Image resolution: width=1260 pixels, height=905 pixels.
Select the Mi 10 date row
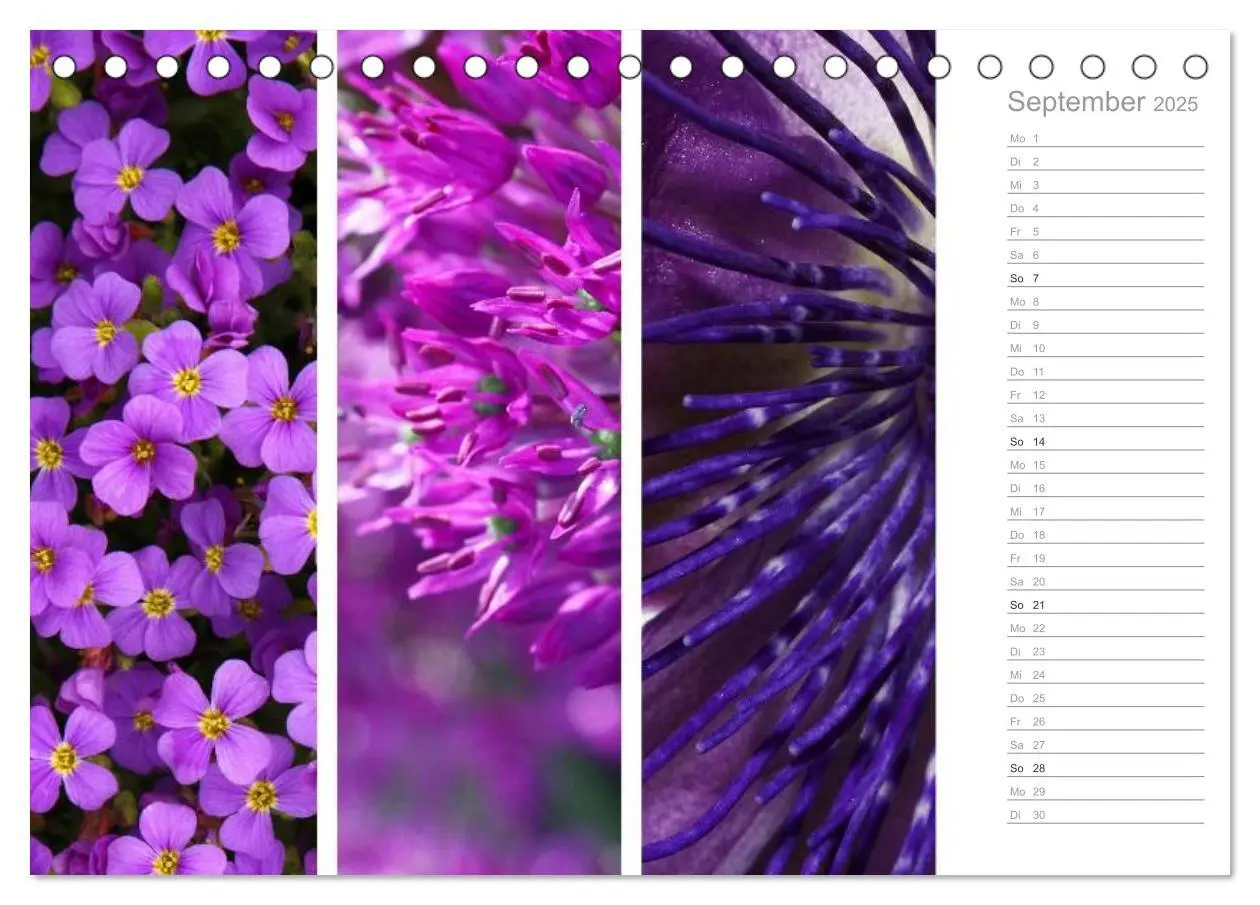tap(1105, 348)
